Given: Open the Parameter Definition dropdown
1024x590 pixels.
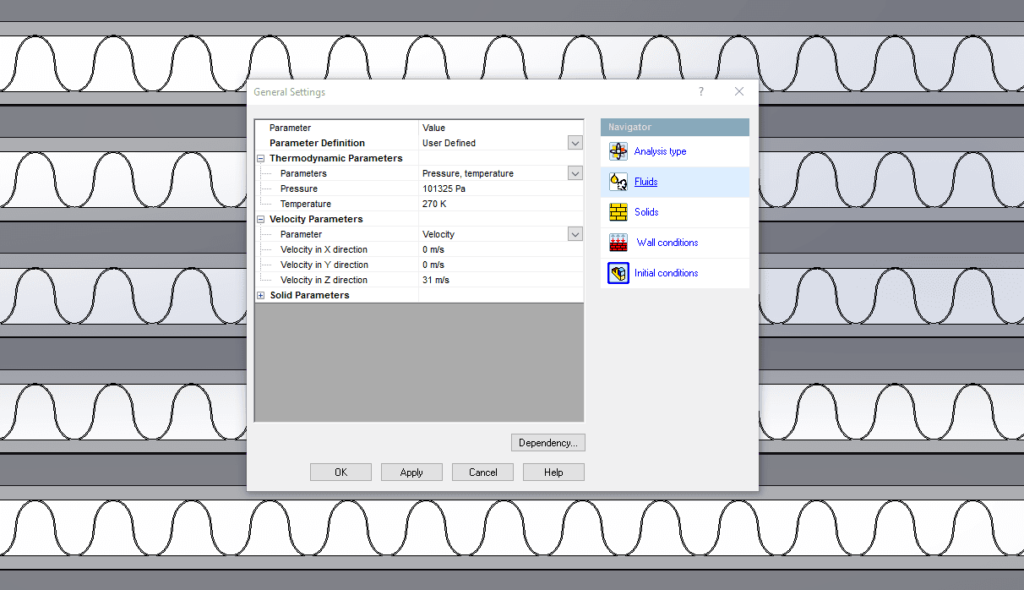Looking at the screenshot, I should coord(575,143).
